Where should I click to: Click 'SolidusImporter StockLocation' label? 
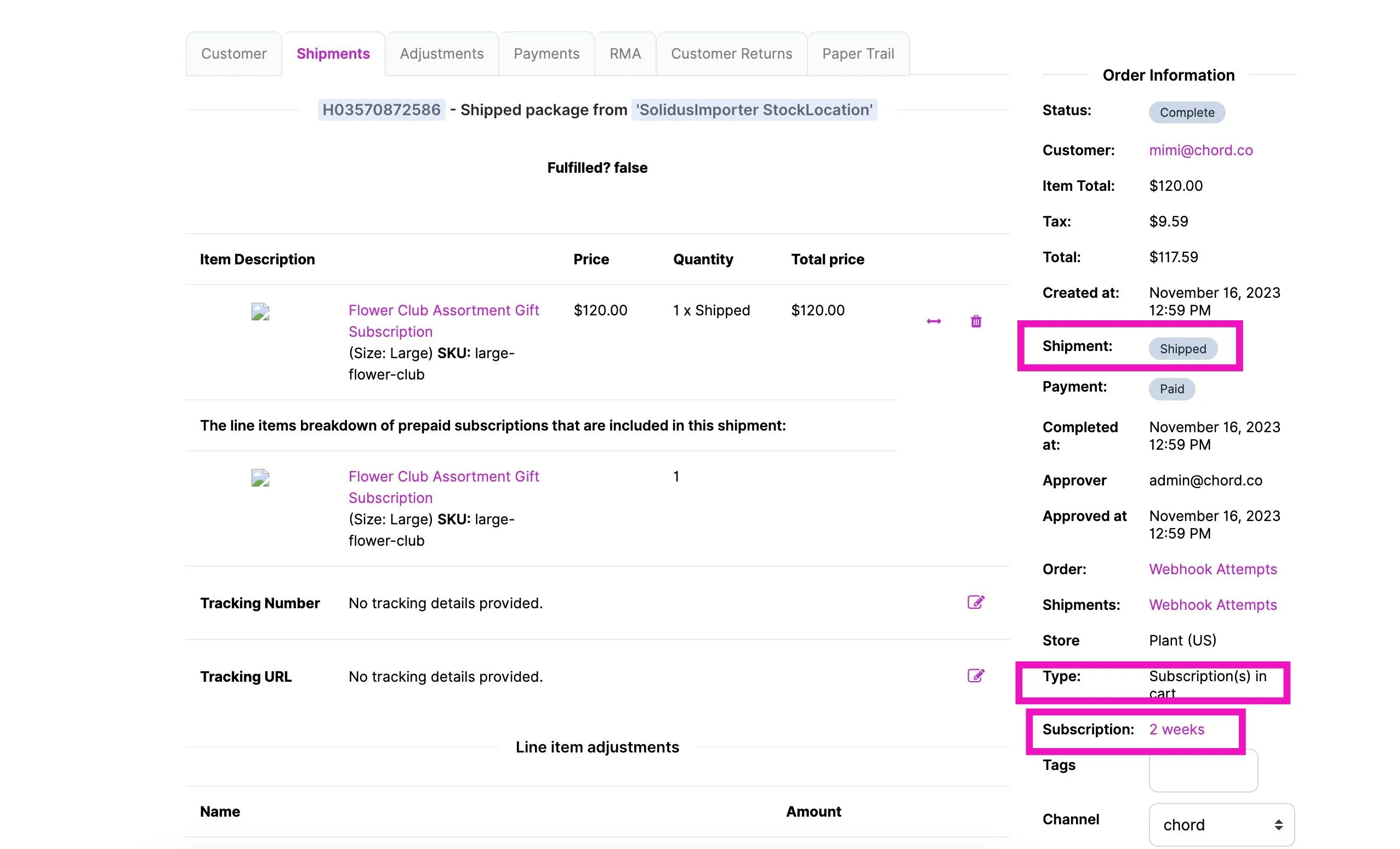tap(754, 110)
